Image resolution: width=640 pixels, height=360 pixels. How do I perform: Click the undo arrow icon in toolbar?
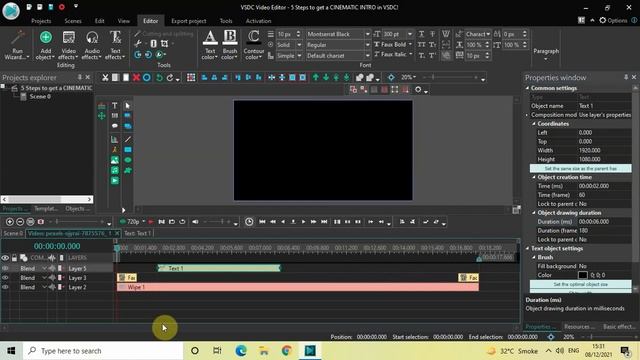coord(160,78)
